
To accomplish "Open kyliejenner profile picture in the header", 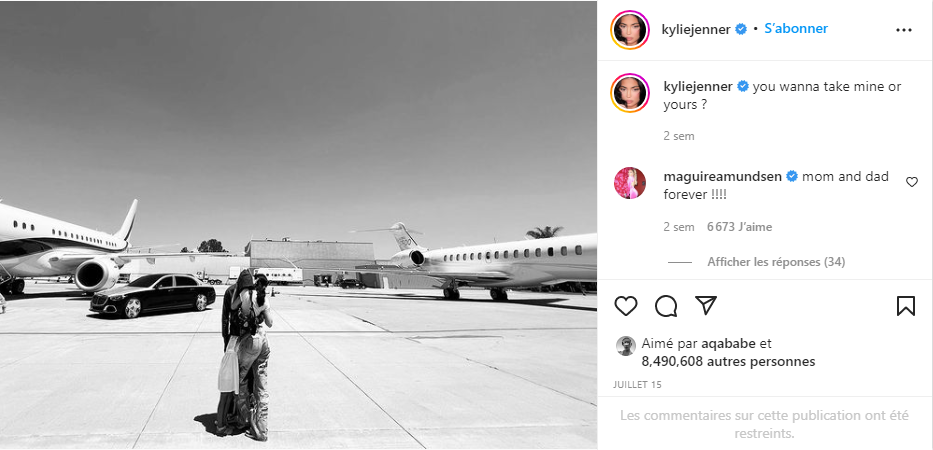I will (x=630, y=29).
